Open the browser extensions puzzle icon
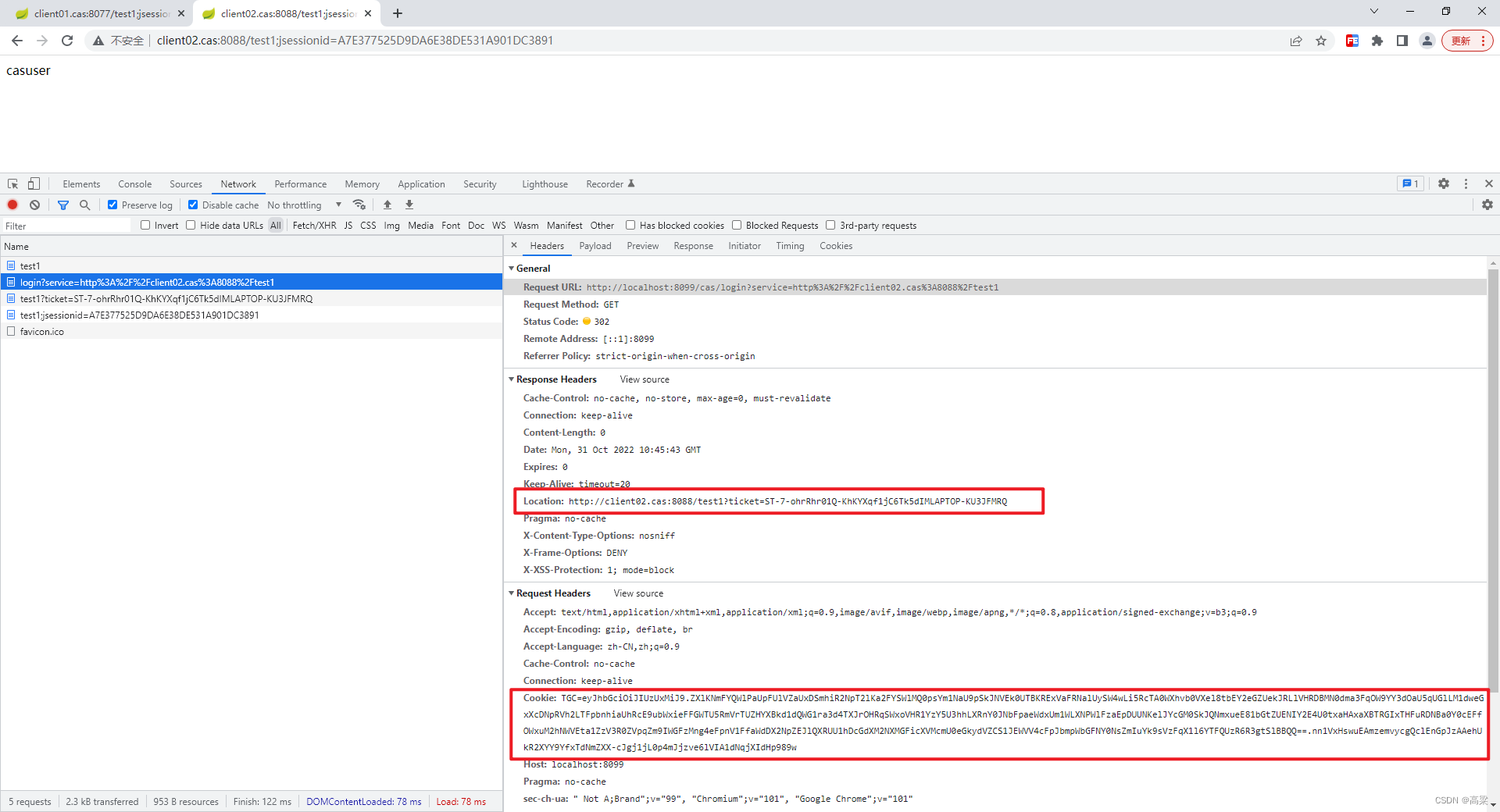Viewport: 1500px width, 812px height. [1377, 41]
